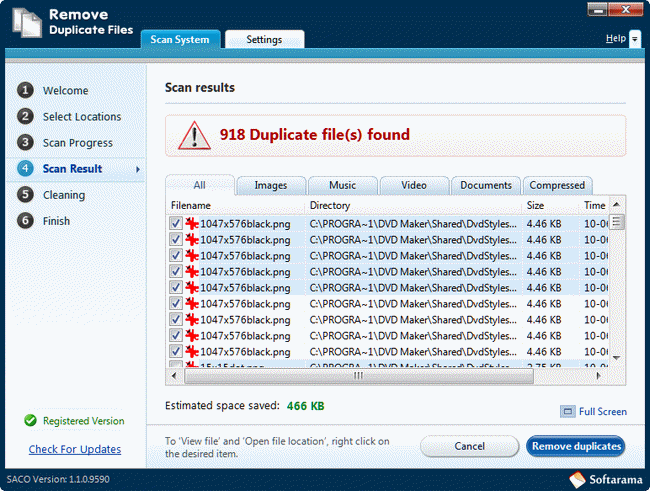Click the vertical scrollbar down arrow
This screenshot has width=650, height=491.
[616, 357]
